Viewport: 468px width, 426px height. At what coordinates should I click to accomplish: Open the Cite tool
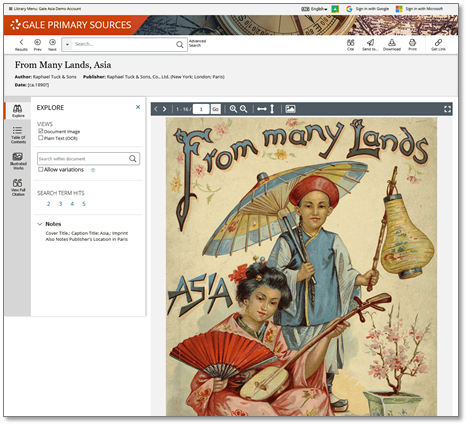tap(350, 45)
